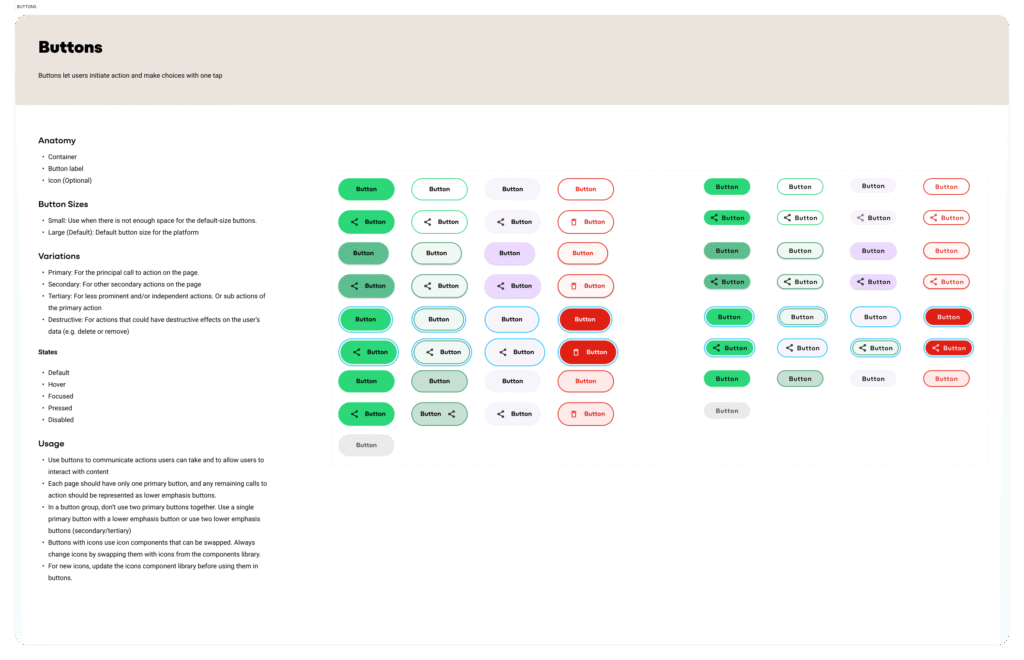Screen dimensions: 1024x660
Task: Select the BUTTONS frame label at top-left
Action: coord(27,7)
